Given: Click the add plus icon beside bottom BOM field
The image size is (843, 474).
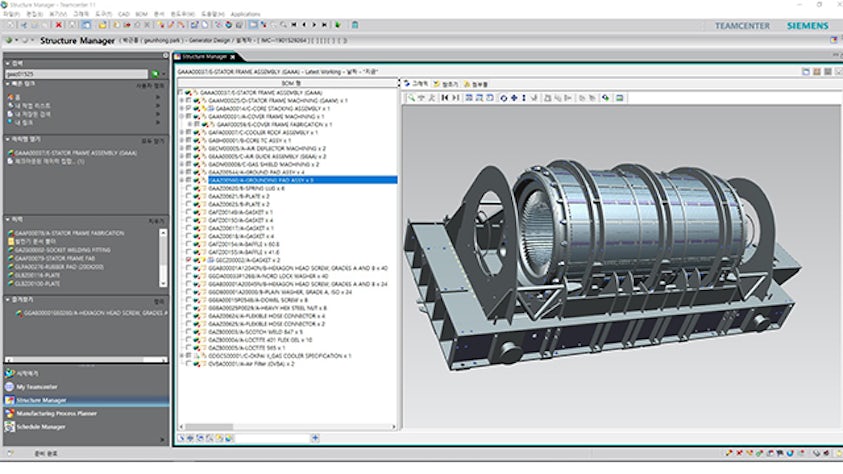Looking at the screenshot, I should (x=315, y=438).
